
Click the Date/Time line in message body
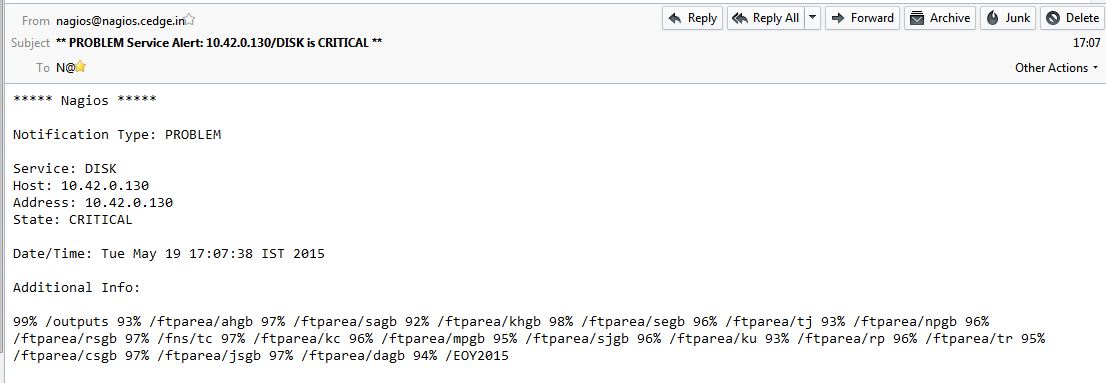[169, 253]
